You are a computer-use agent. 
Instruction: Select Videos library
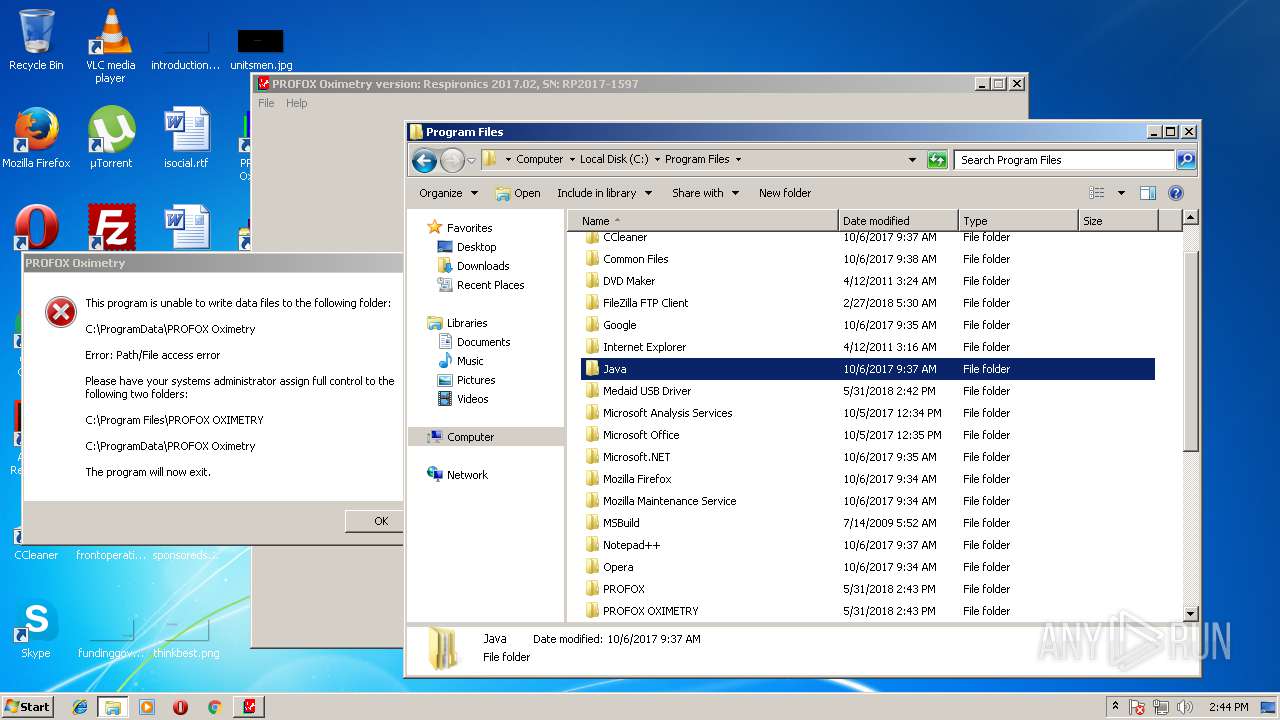472,399
